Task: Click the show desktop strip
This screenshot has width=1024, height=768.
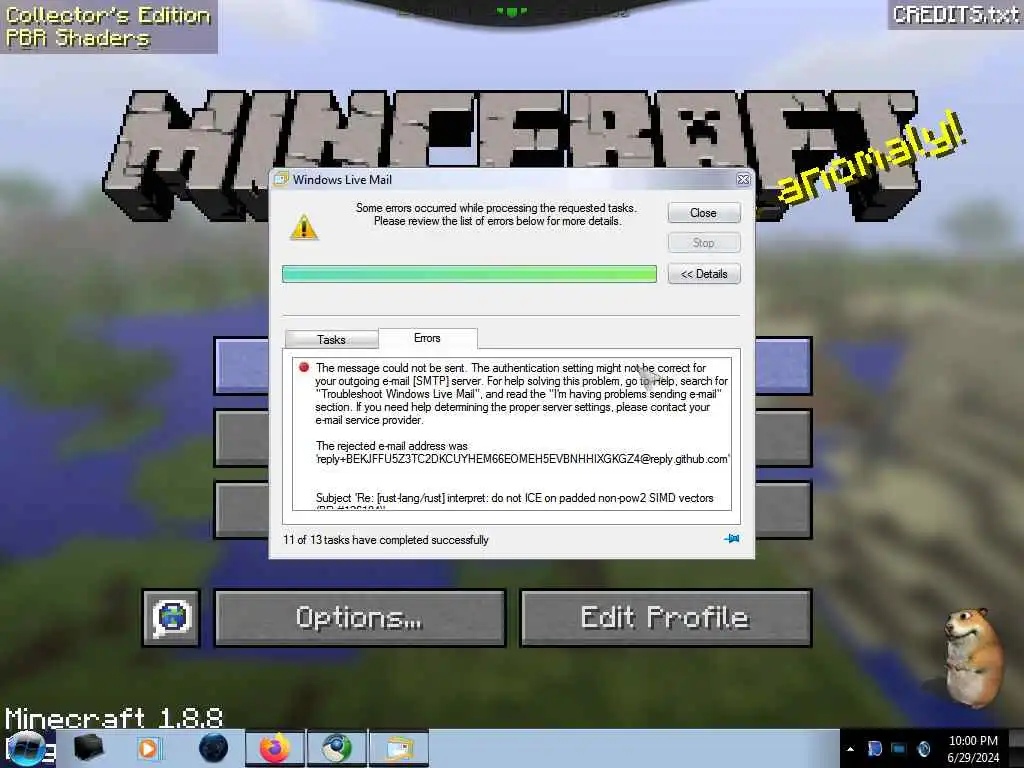Action: click(1016, 748)
